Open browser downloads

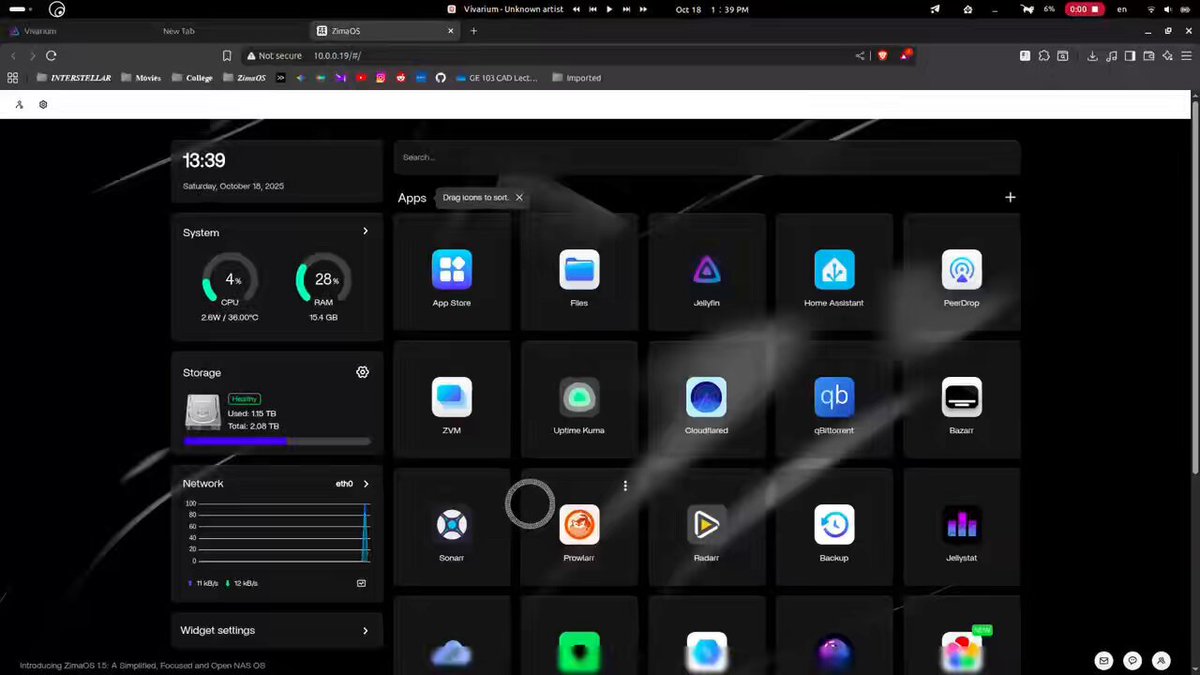point(1092,56)
